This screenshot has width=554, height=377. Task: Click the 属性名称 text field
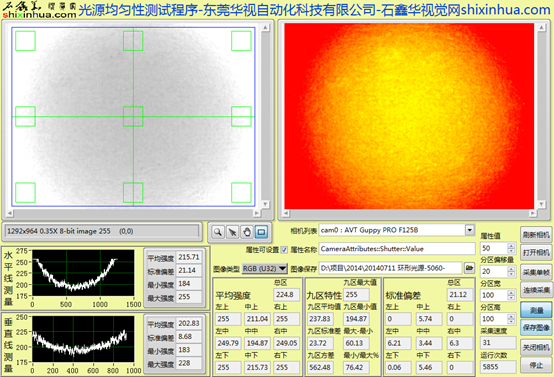(397, 249)
